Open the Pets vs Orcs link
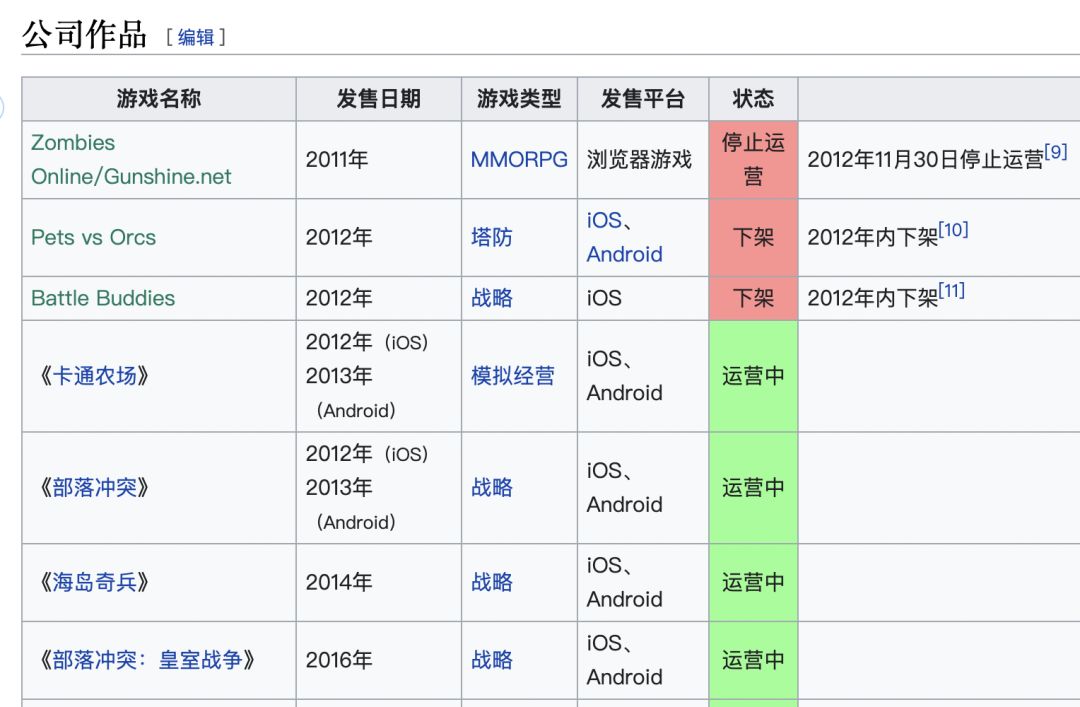This screenshot has width=1080, height=707. [x=93, y=237]
